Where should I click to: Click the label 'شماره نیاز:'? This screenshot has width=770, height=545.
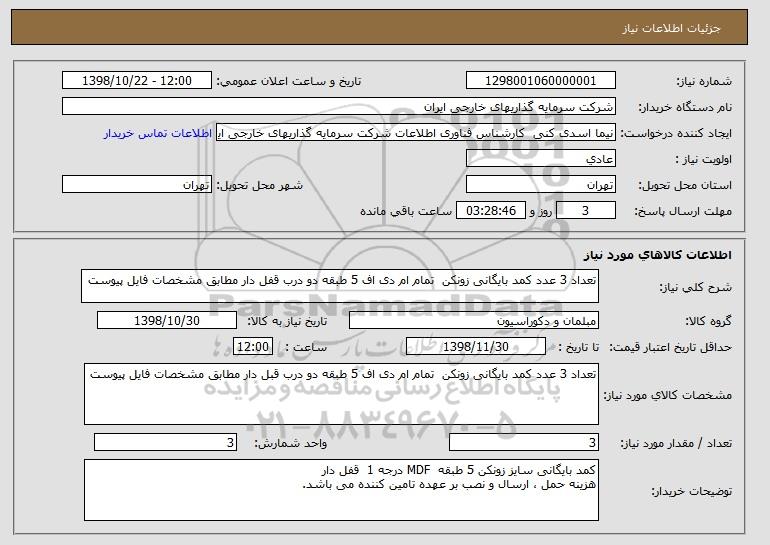click(704, 81)
